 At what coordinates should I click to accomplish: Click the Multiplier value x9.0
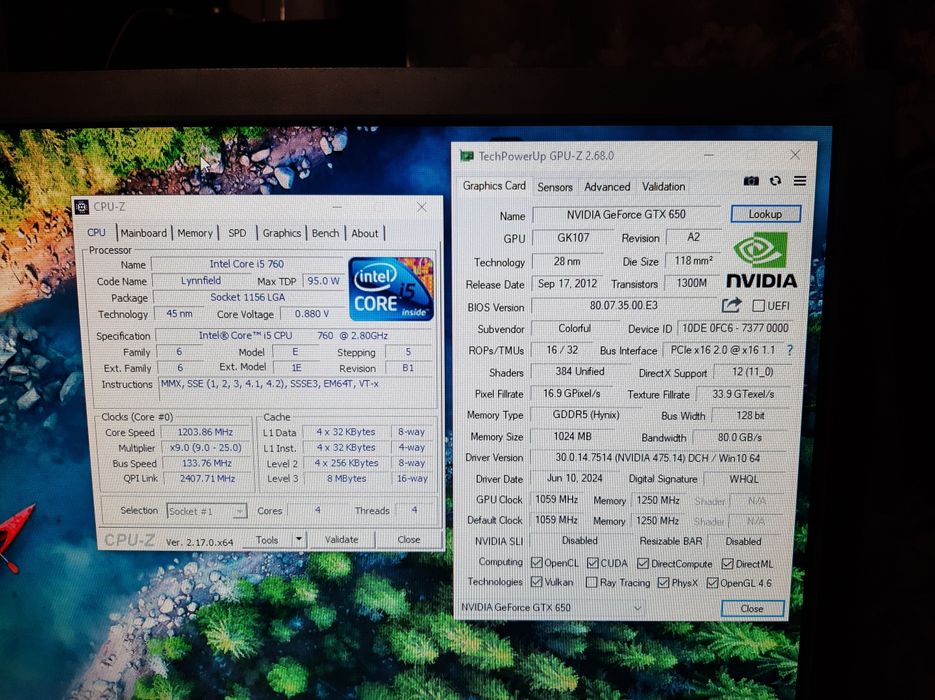pyautogui.click(x=205, y=448)
